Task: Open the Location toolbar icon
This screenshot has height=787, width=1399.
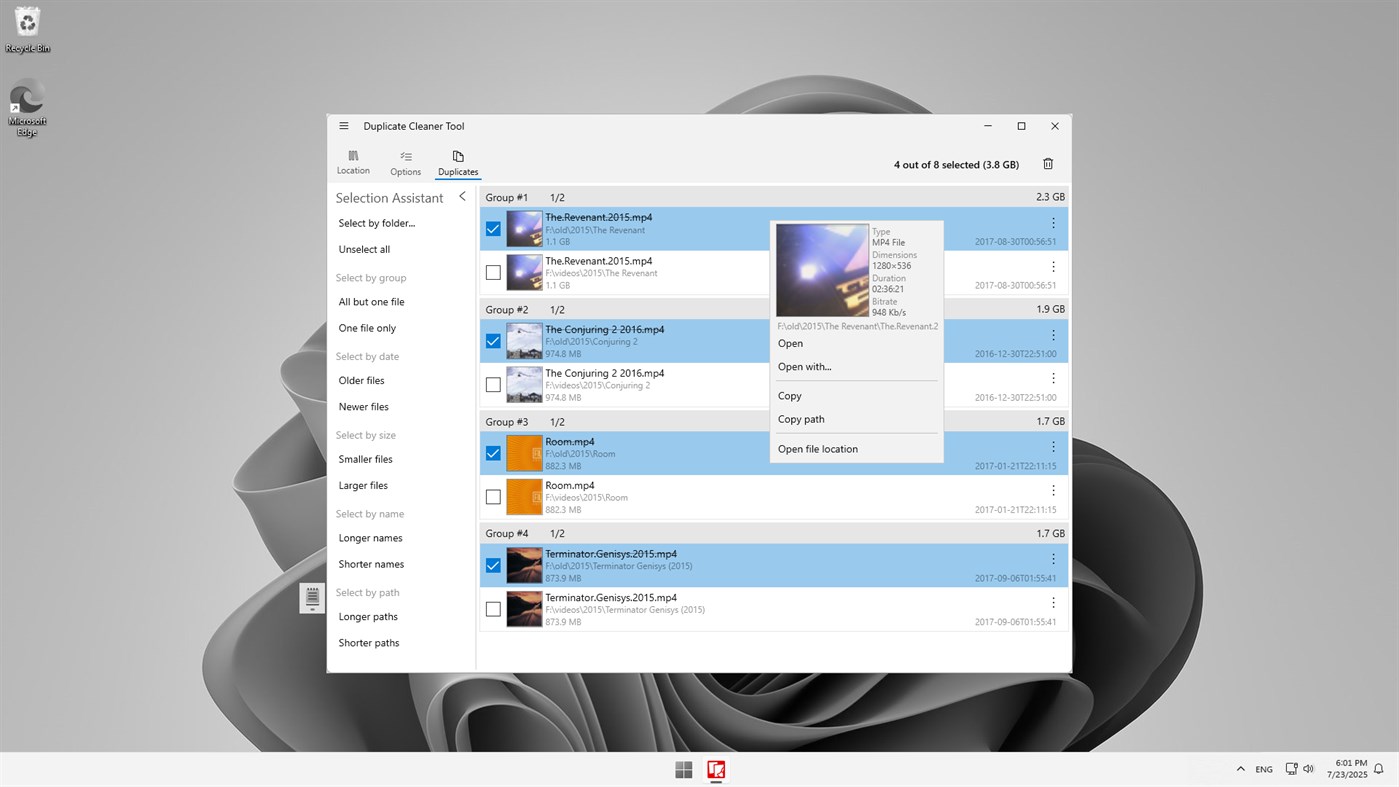Action: click(x=353, y=162)
